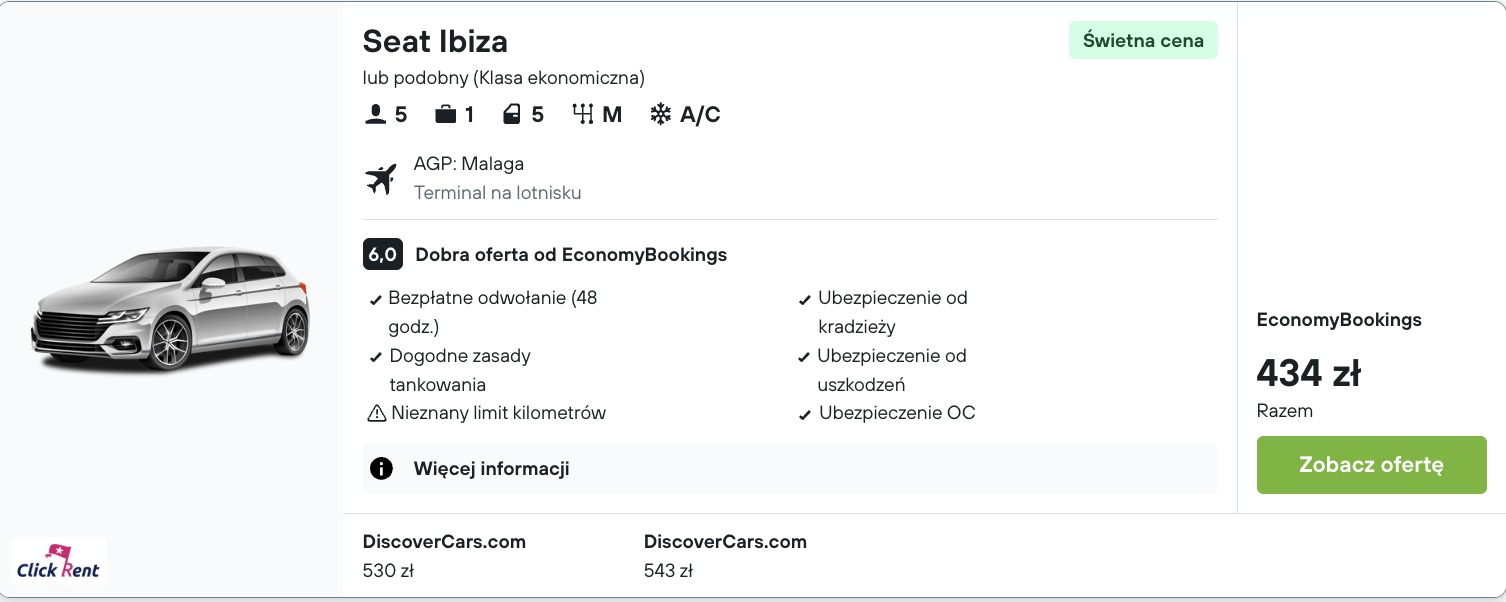Click the Świetna cena badge

click(x=1143, y=41)
